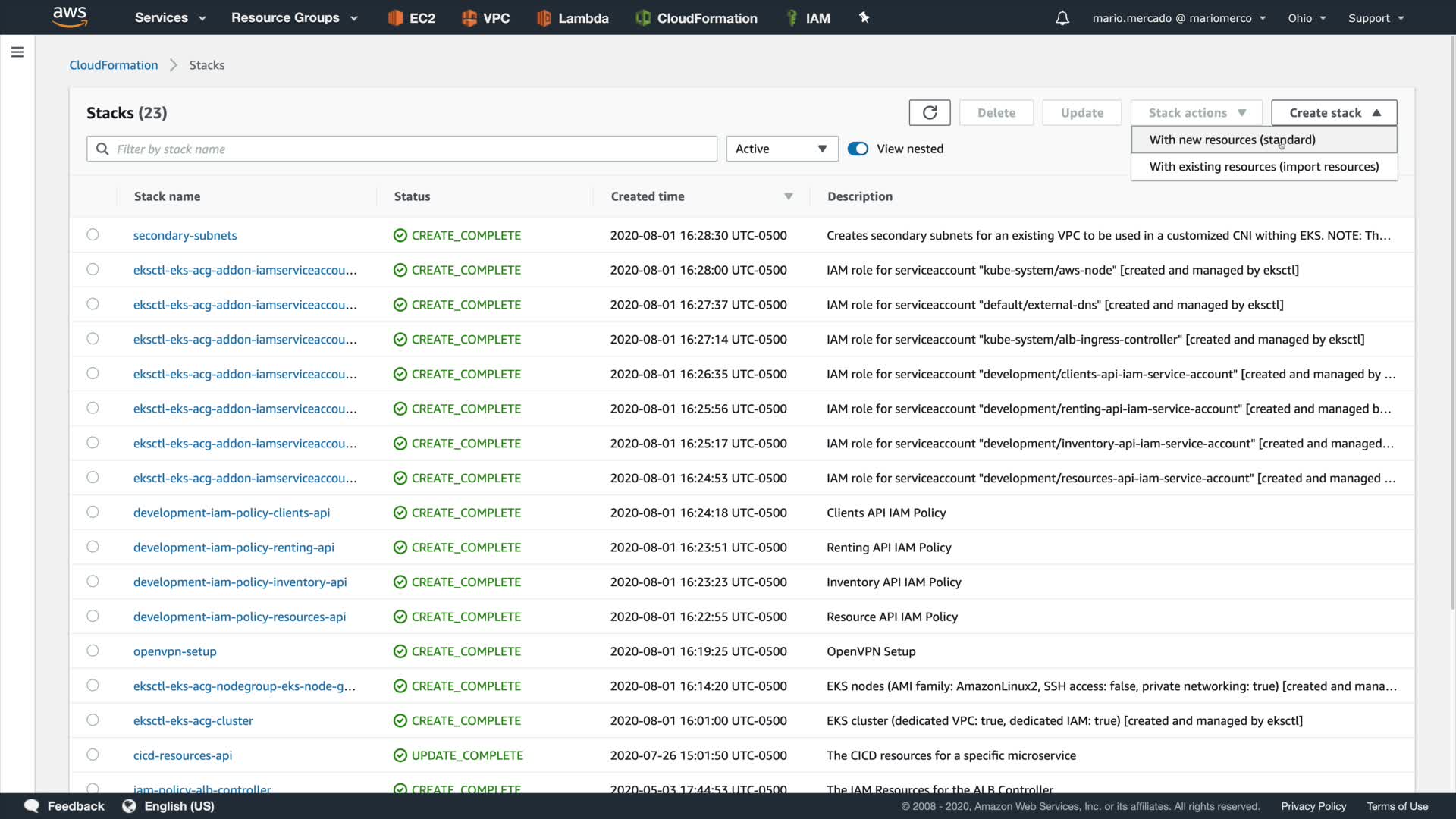Screen dimensions: 1456x819
Task: Open the Ohio region selector
Action: [1306, 18]
